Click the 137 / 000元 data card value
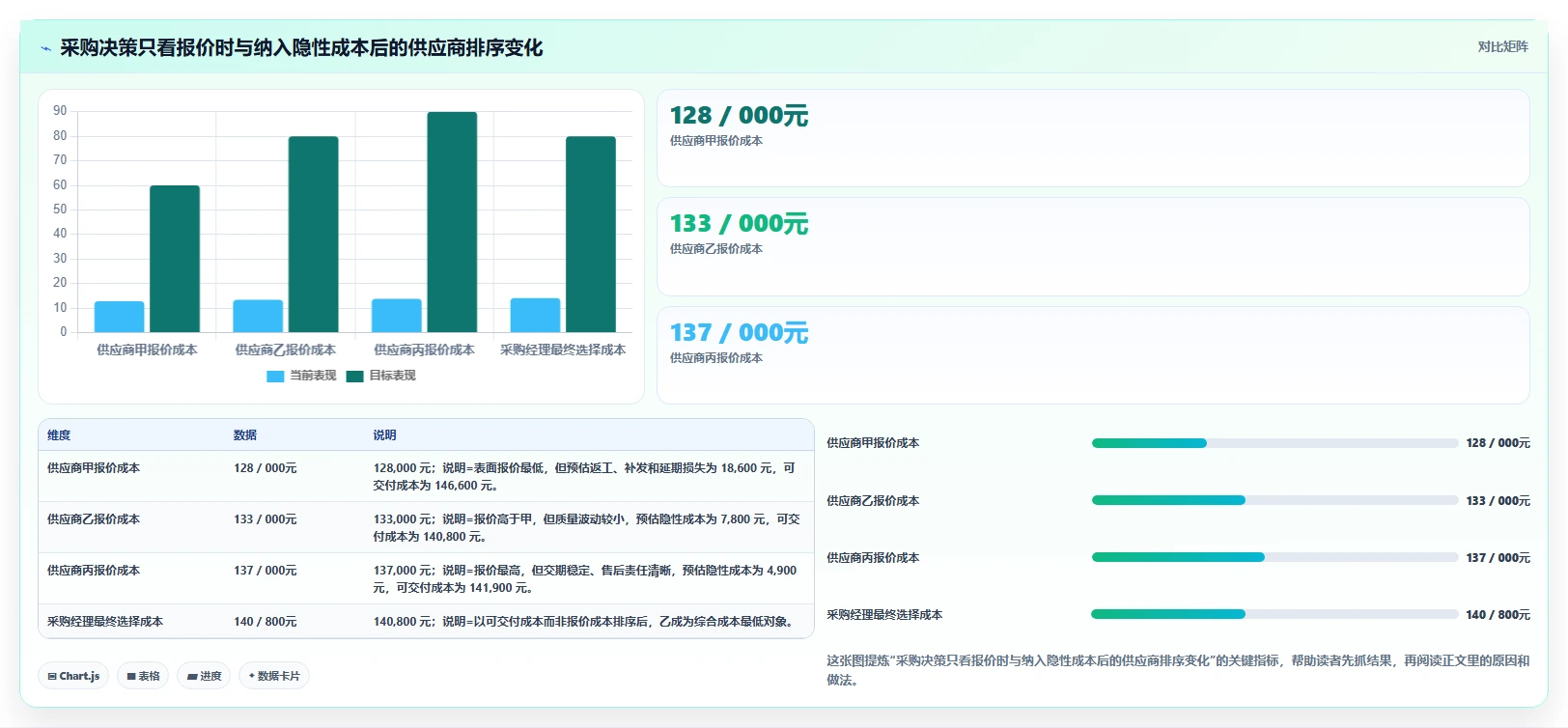 click(739, 333)
